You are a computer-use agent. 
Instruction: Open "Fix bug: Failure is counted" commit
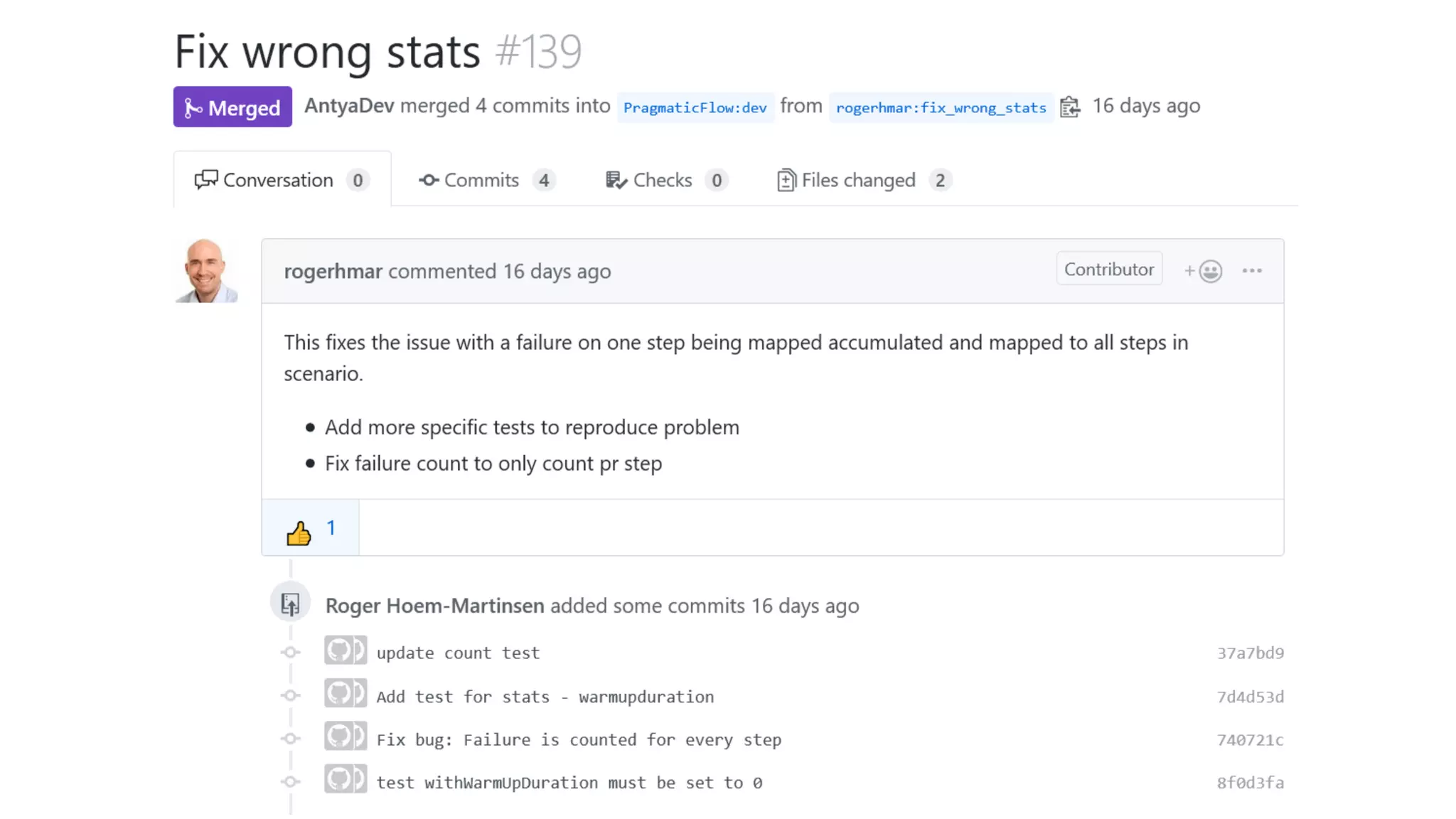[579, 740]
